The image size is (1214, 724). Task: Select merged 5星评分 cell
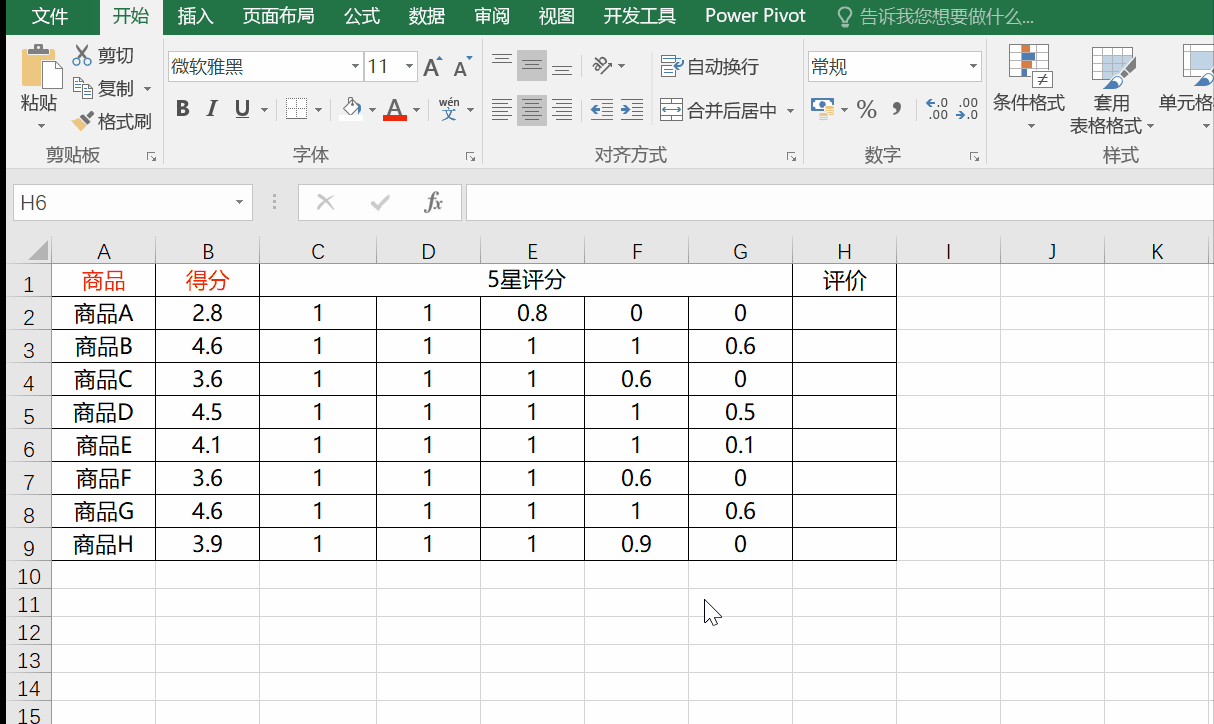tap(526, 280)
